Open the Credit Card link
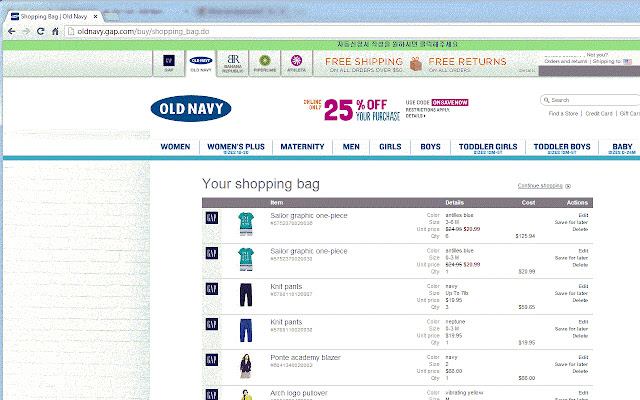640x400 pixels. 599,113
